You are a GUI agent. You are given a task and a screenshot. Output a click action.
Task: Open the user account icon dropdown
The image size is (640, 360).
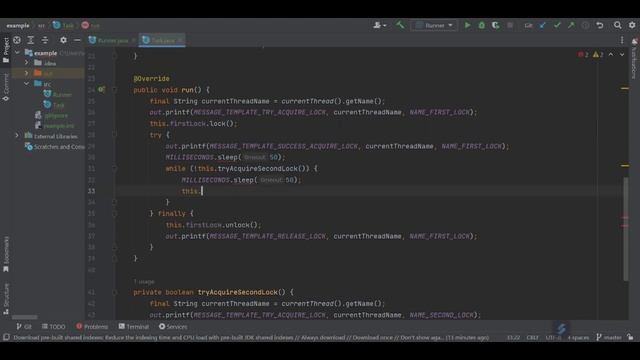(380, 25)
